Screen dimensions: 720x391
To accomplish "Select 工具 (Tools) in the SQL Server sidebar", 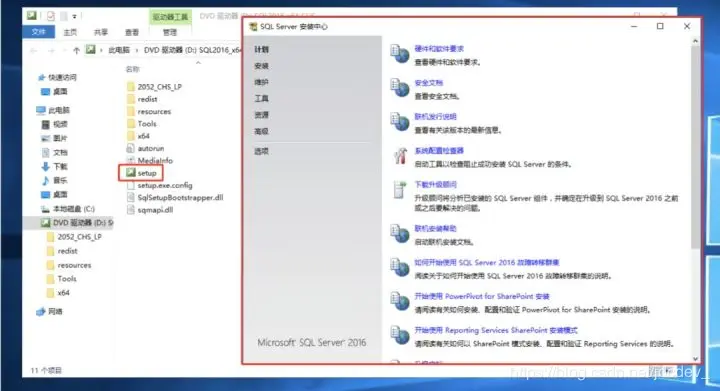I will (x=261, y=98).
